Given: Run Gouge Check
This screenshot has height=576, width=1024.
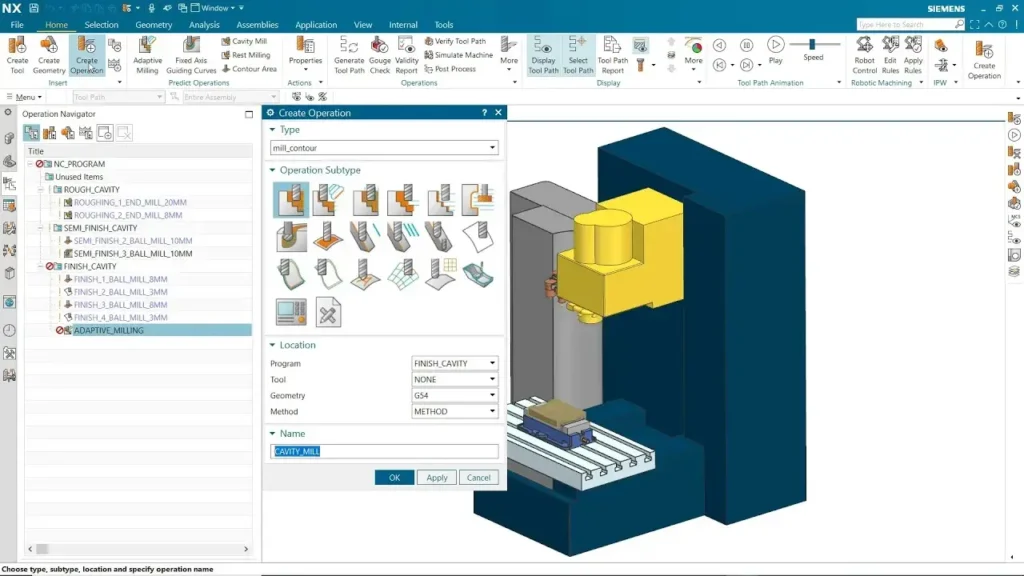Looking at the screenshot, I should pyautogui.click(x=379, y=56).
